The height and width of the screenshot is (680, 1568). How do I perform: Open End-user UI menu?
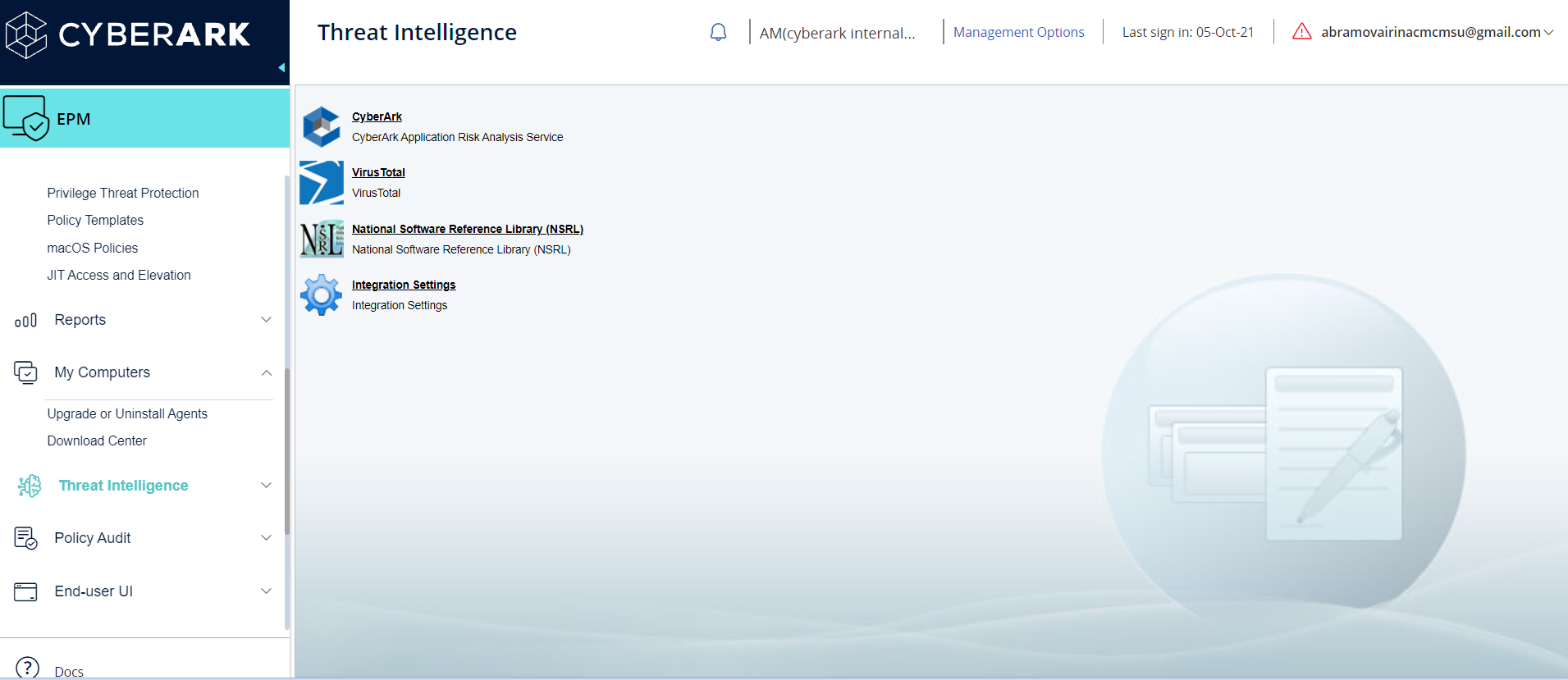pyautogui.click(x=94, y=591)
